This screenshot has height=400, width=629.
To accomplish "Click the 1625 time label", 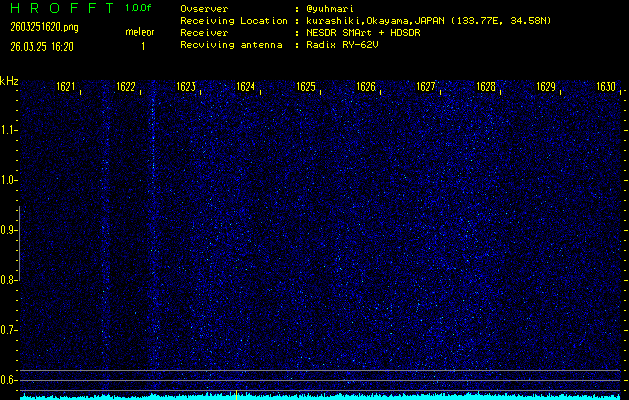I will (x=306, y=87).
